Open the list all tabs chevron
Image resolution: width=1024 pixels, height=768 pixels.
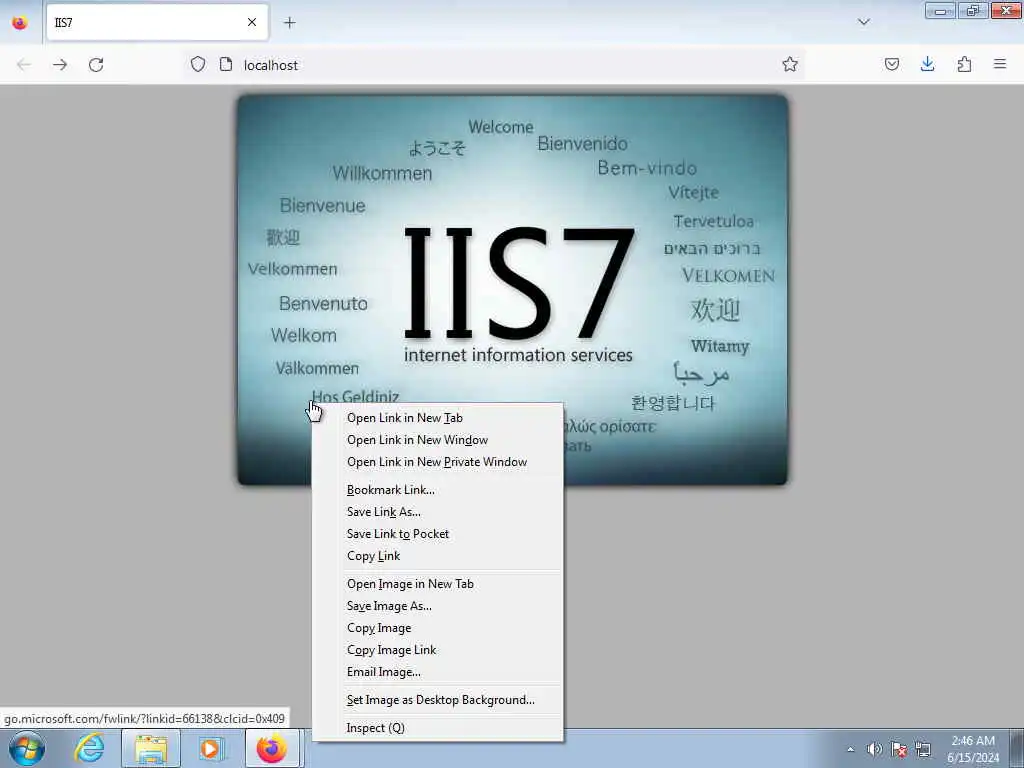[863, 22]
